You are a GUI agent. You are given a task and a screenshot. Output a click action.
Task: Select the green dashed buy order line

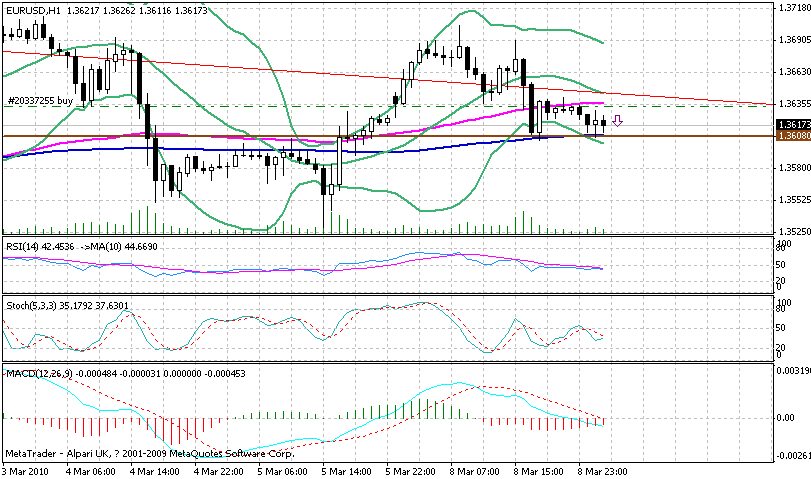388,106
